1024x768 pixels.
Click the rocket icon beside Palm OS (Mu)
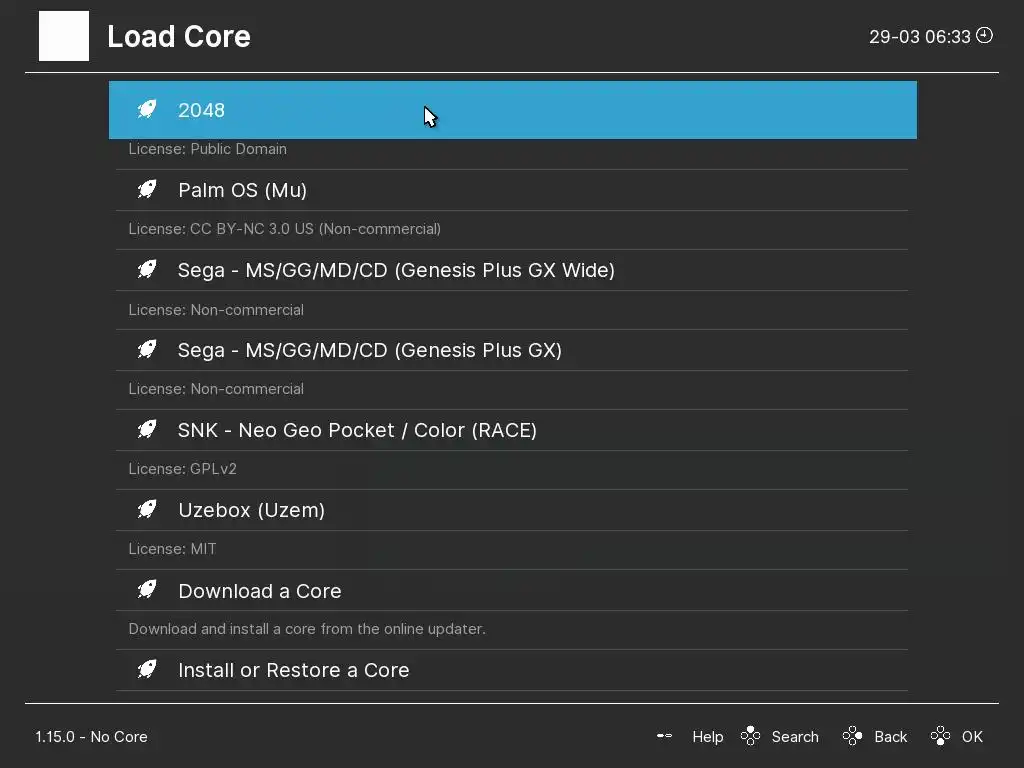point(147,190)
